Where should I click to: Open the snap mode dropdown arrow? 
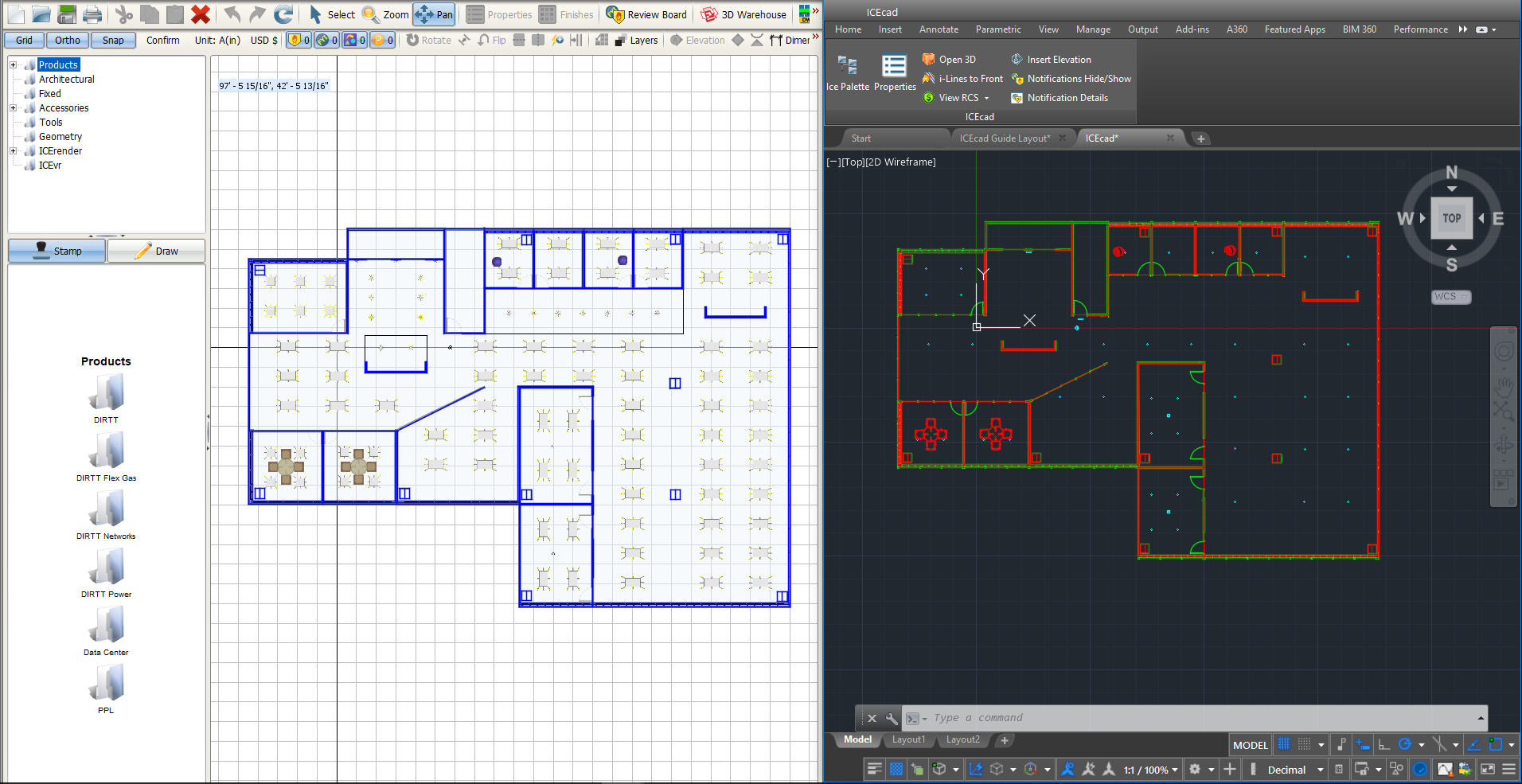[1321, 744]
